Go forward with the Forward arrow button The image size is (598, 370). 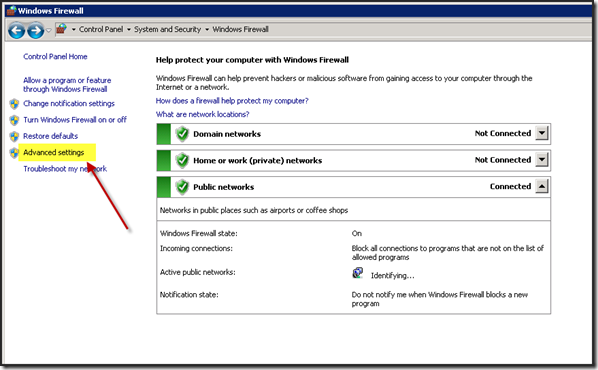(35, 31)
